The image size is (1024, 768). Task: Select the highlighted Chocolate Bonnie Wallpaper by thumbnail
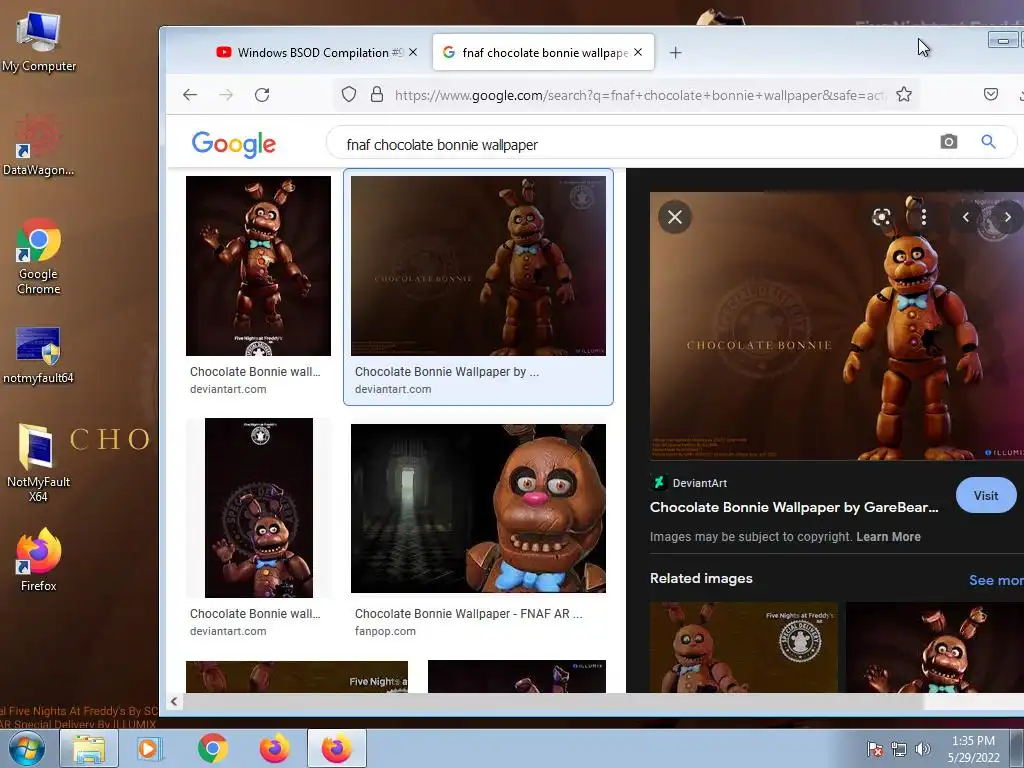tap(478, 266)
